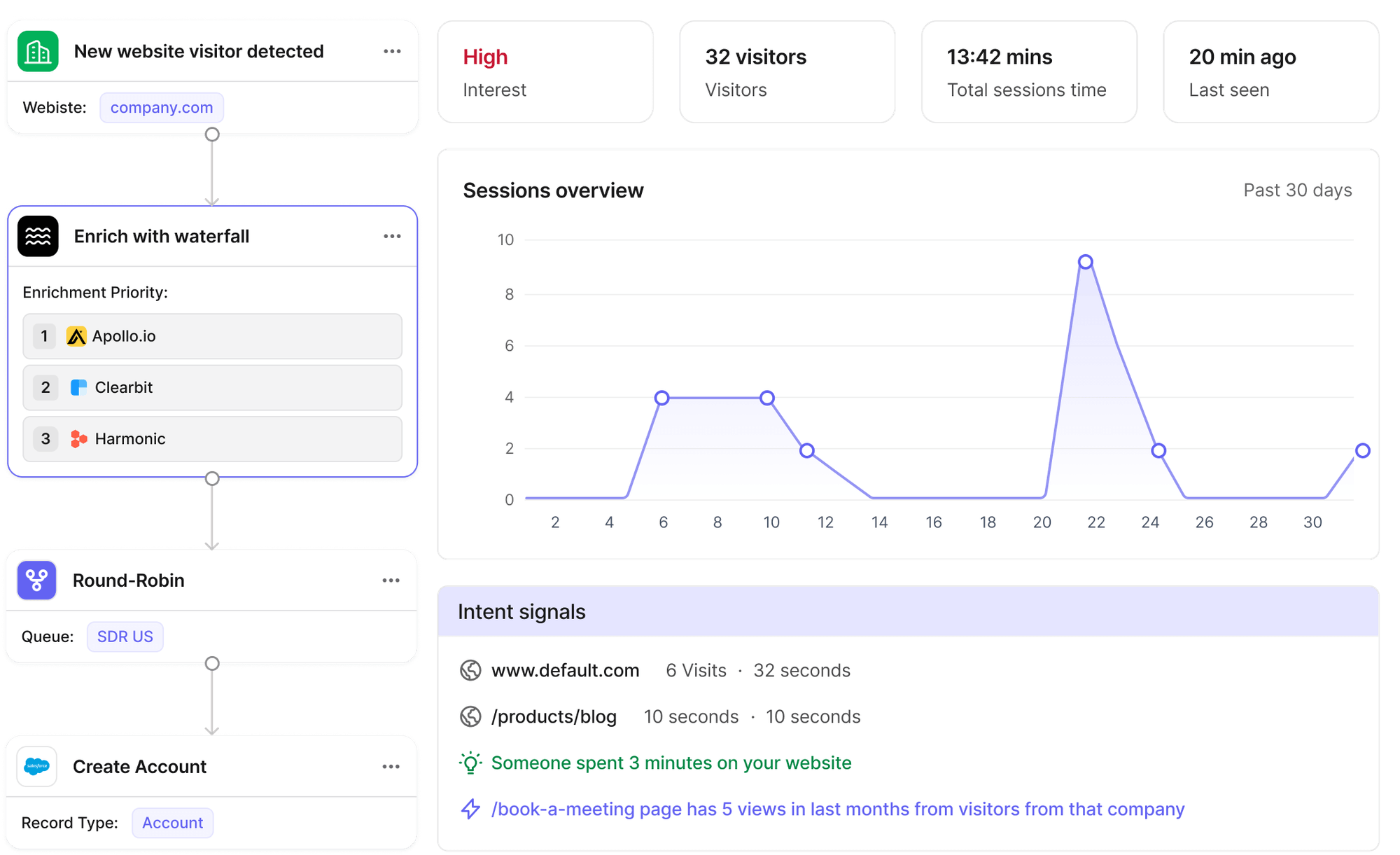Screen dimensions: 1400x855
Task: Click the Enrich with waterfall wave icon
Action: (38, 237)
